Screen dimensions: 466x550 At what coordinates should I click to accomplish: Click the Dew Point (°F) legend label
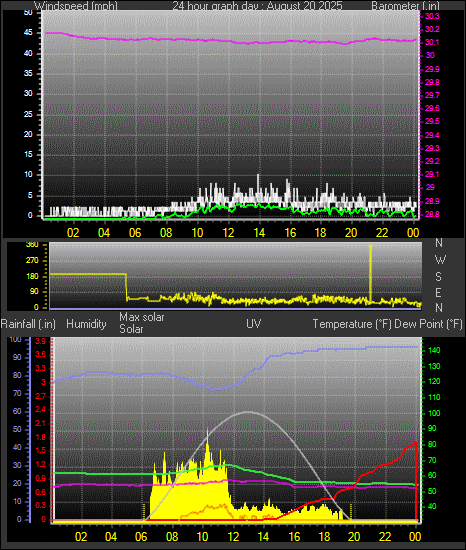428,324
